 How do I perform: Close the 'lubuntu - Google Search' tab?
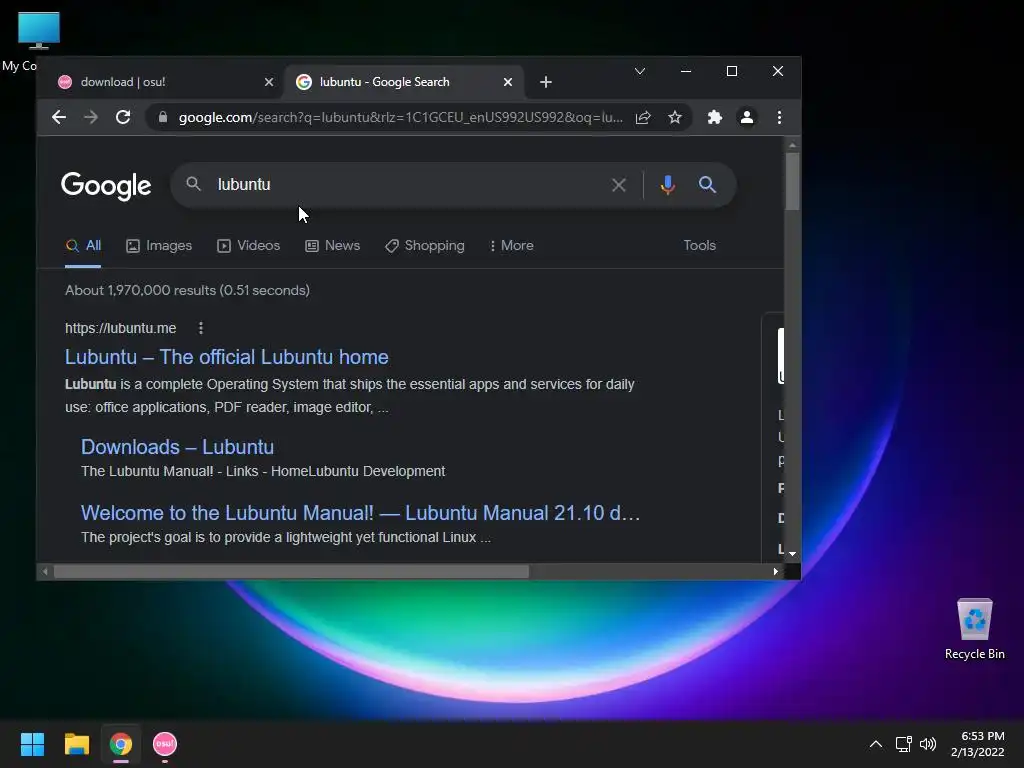pos(507,82)
